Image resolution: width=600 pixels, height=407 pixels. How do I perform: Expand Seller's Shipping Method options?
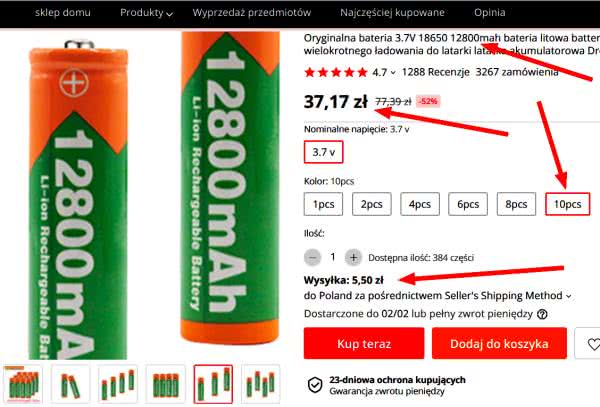click(x=569, y=296)
